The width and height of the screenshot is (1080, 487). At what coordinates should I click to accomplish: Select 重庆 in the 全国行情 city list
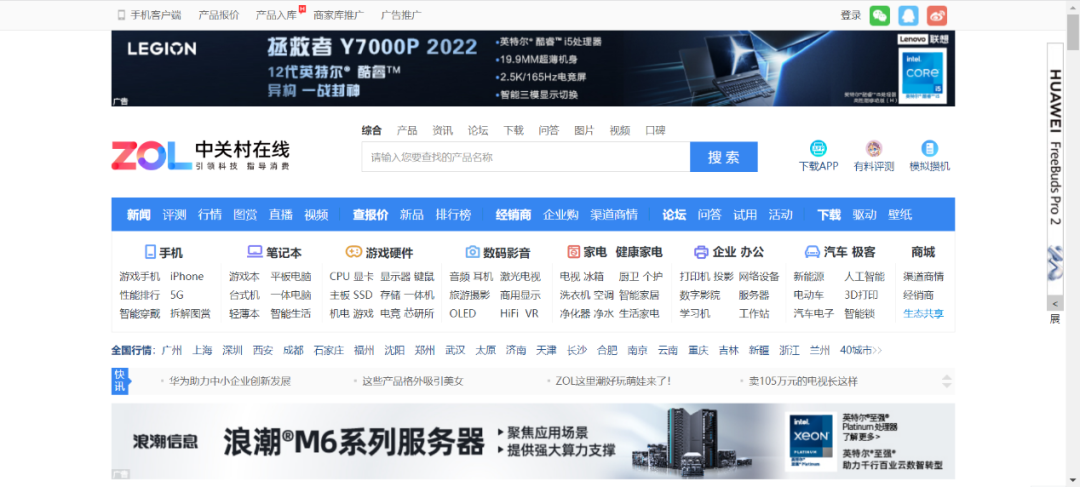click(698, 350)
